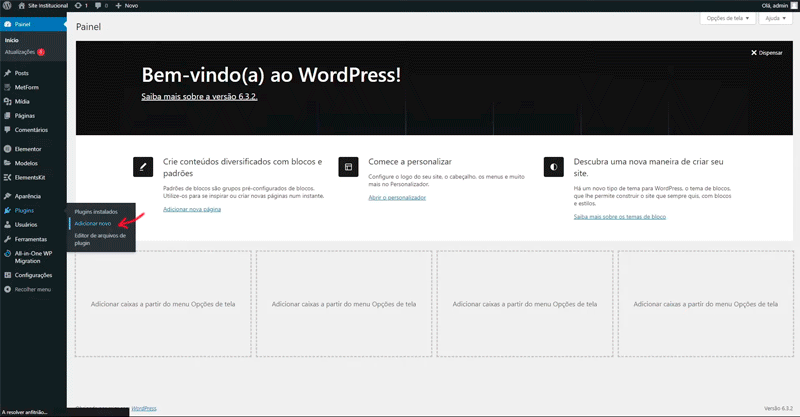
Task: Open Editor de arquivos de plugin
Action: click(x=100, y=239)
